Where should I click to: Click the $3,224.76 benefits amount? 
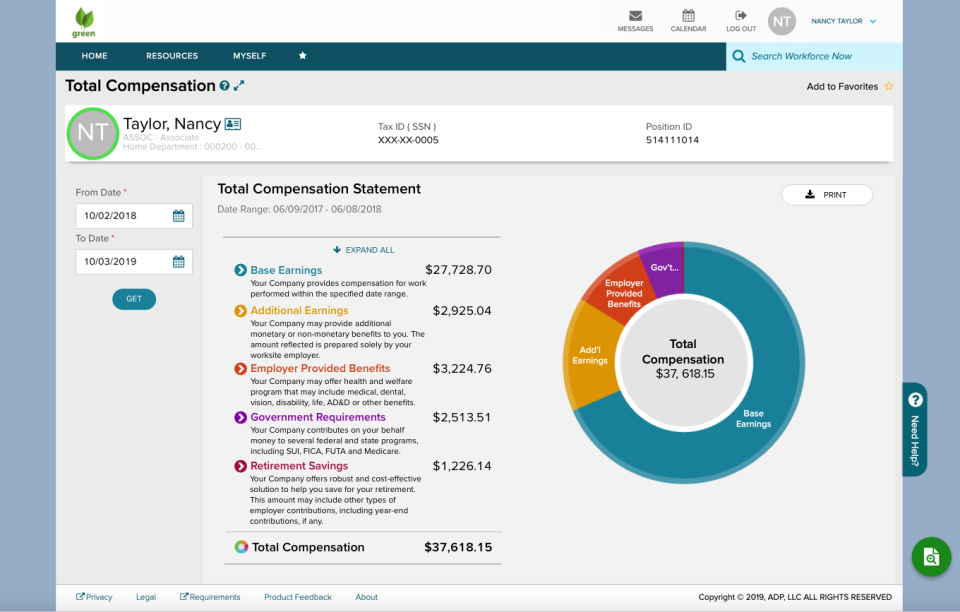point(462,368)
